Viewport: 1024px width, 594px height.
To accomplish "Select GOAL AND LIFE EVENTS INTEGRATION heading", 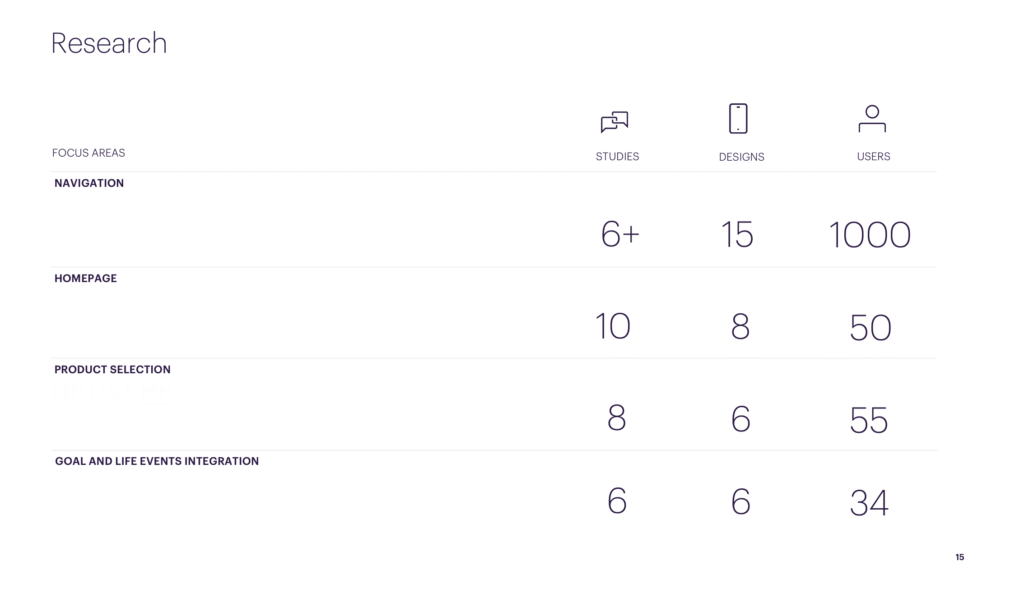I will pyautogui.click(x=157, y=461).
